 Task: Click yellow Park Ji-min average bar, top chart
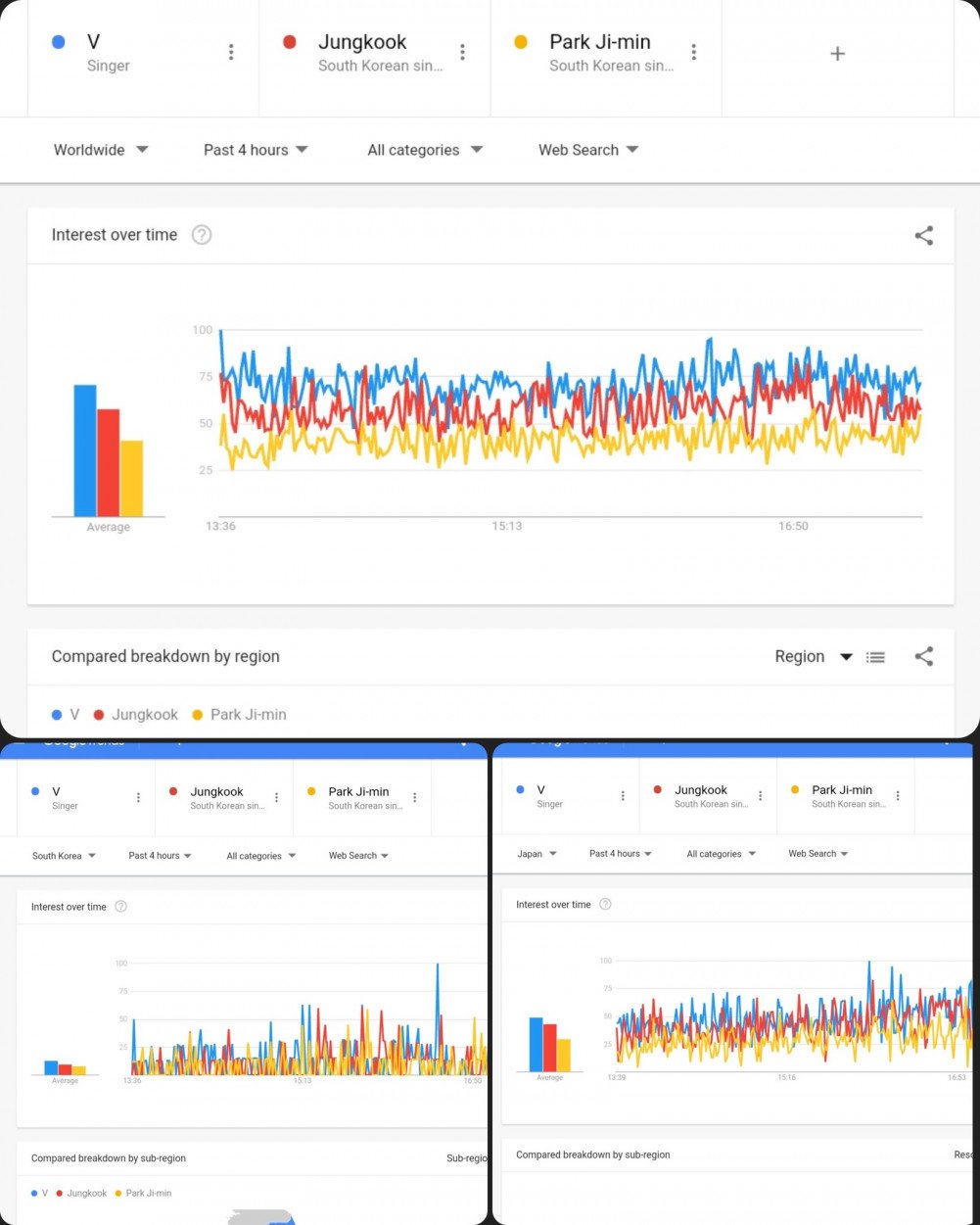coord(132,478)
